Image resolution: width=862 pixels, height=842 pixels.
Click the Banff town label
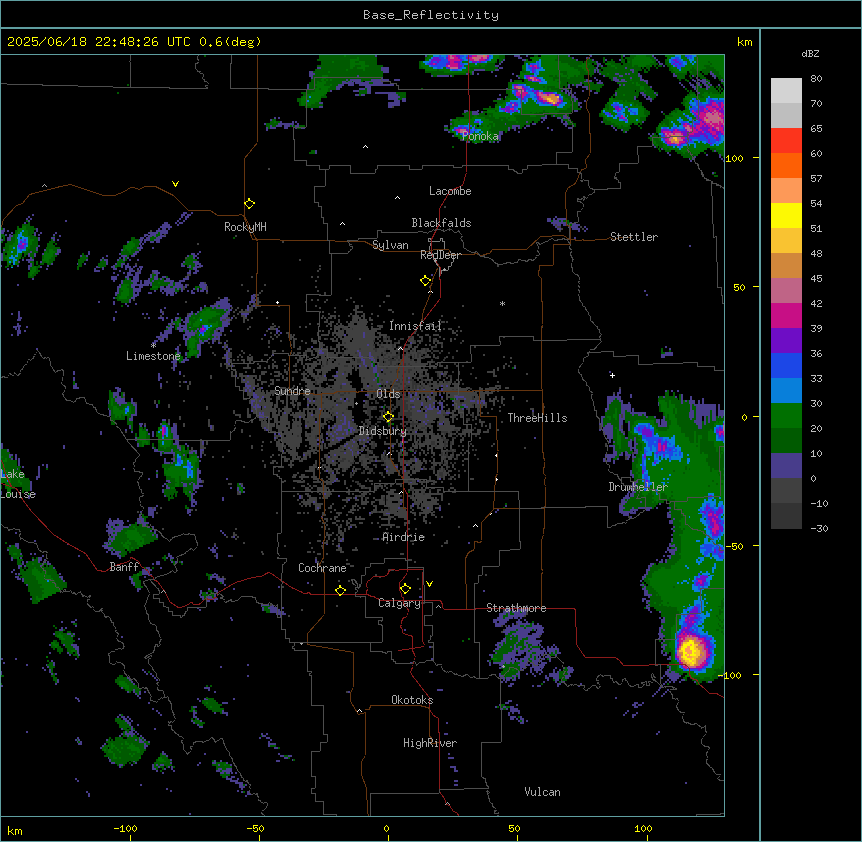pyautogui.click(x=124, y=567)
